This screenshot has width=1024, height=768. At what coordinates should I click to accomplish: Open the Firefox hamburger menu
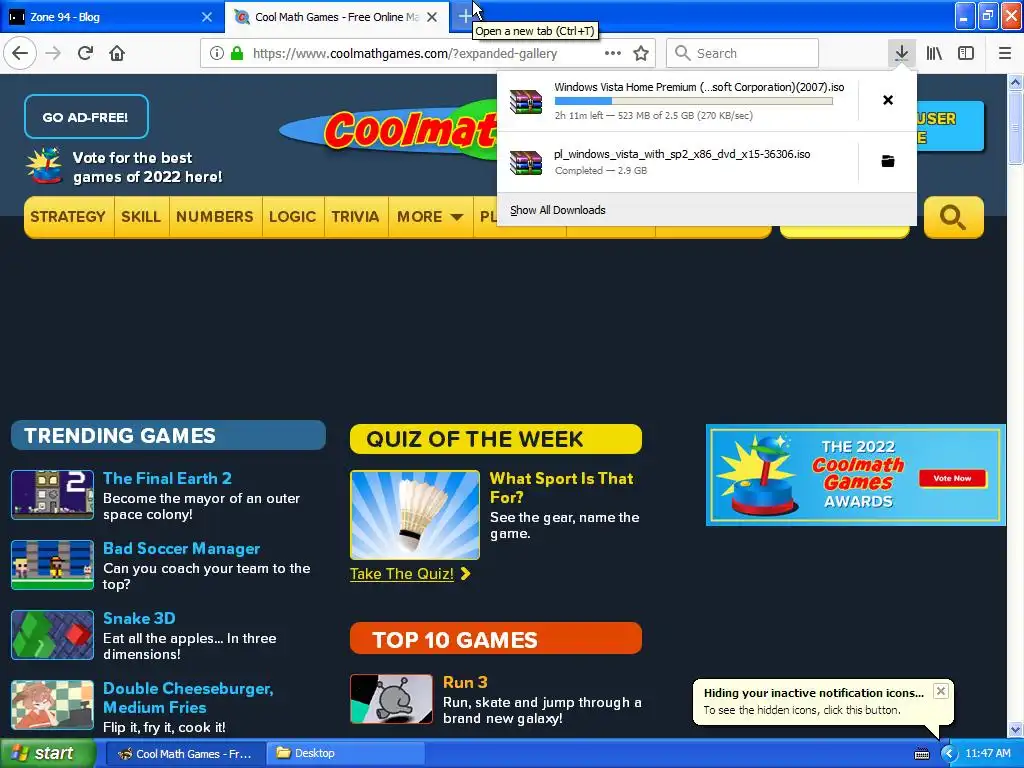tap(1005, 53)
